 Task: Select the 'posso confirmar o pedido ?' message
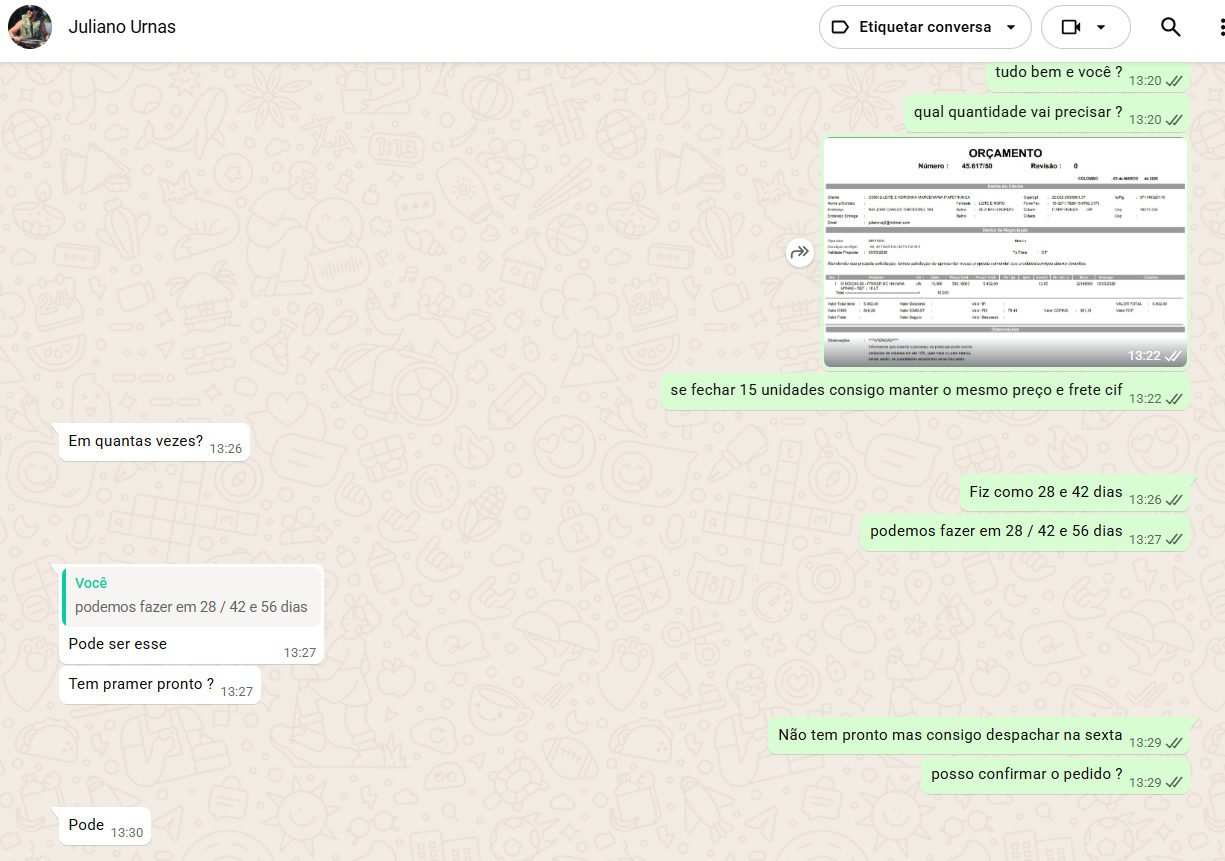(x=1026, y=774)
